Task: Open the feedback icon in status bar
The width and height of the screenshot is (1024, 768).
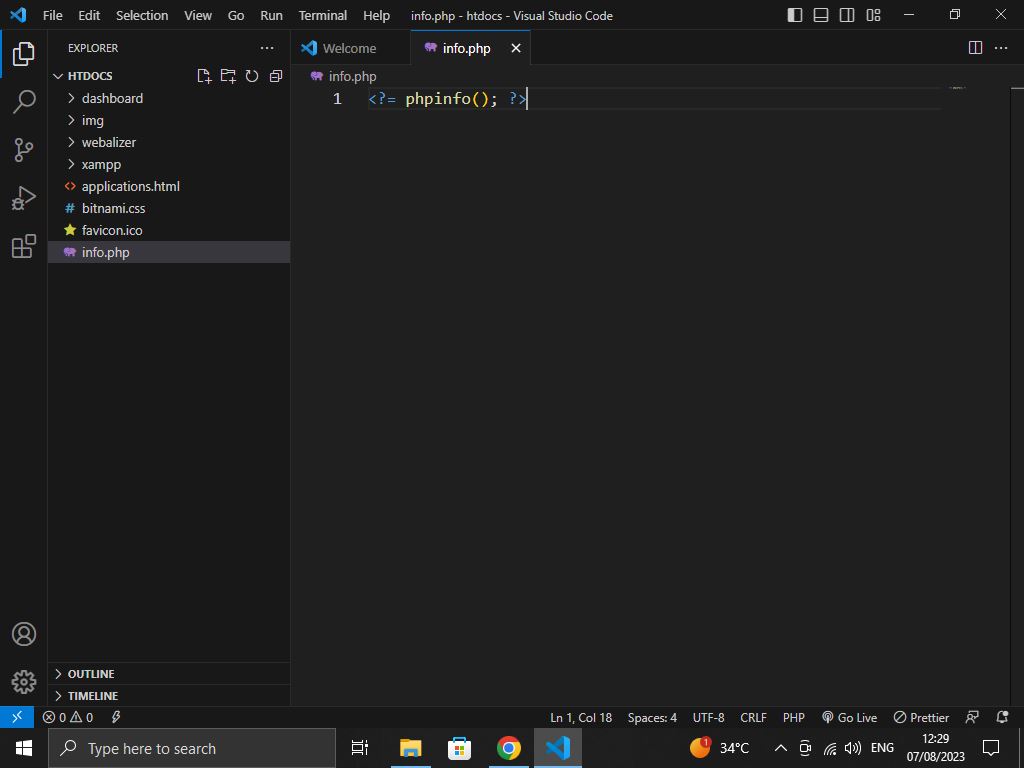Action: click(x=972, y=717)
